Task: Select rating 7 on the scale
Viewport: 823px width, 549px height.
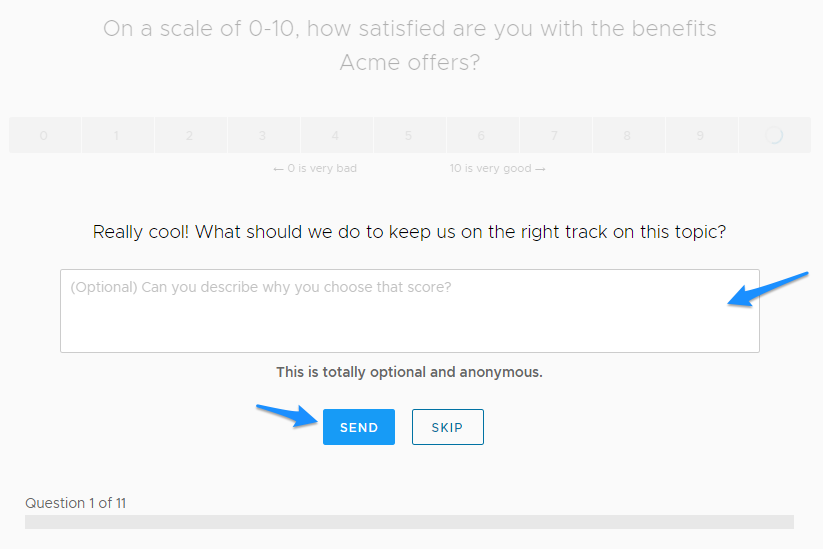Action: (555, 135)
